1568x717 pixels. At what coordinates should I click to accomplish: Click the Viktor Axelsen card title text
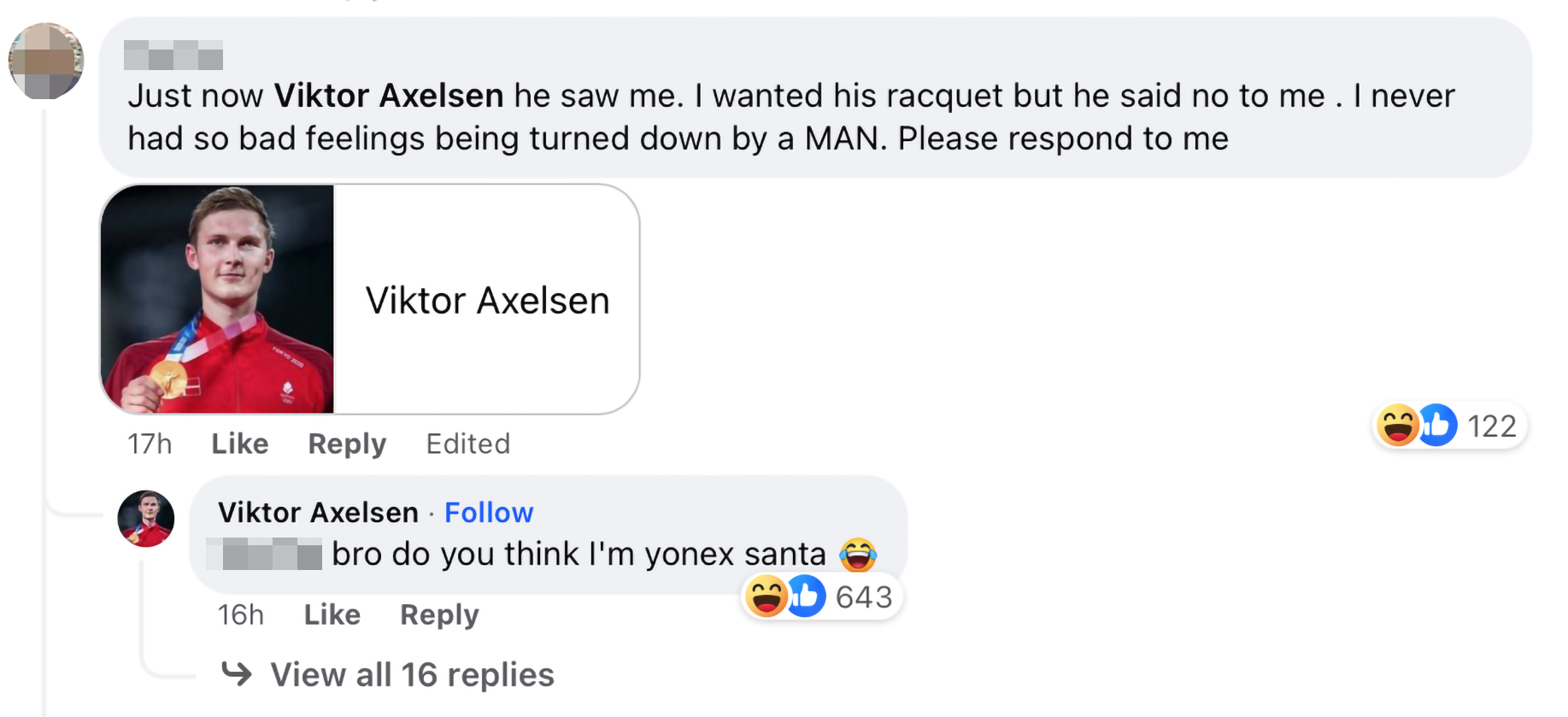487,300
